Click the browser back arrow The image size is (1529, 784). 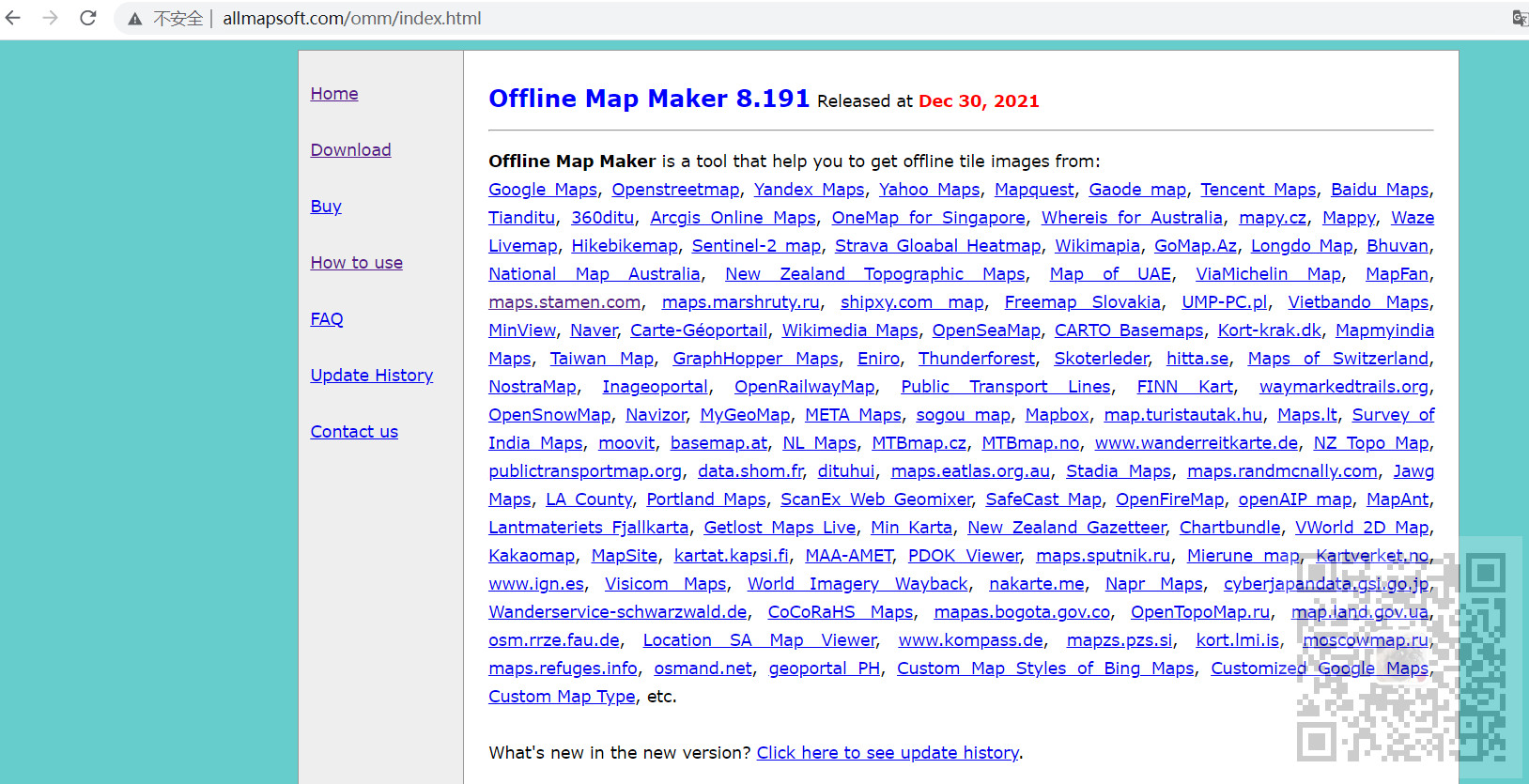13,18
